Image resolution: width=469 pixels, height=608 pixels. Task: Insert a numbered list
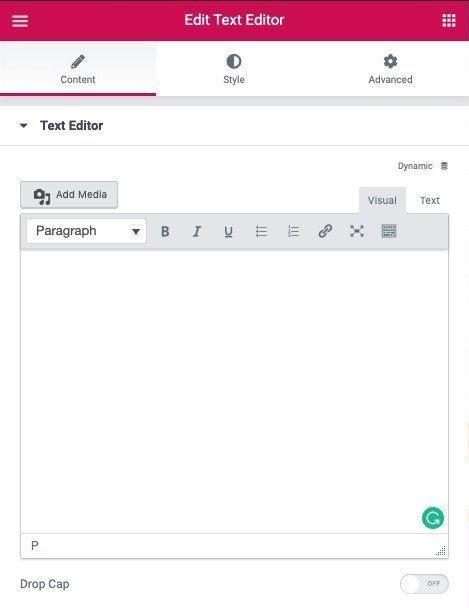293,231
